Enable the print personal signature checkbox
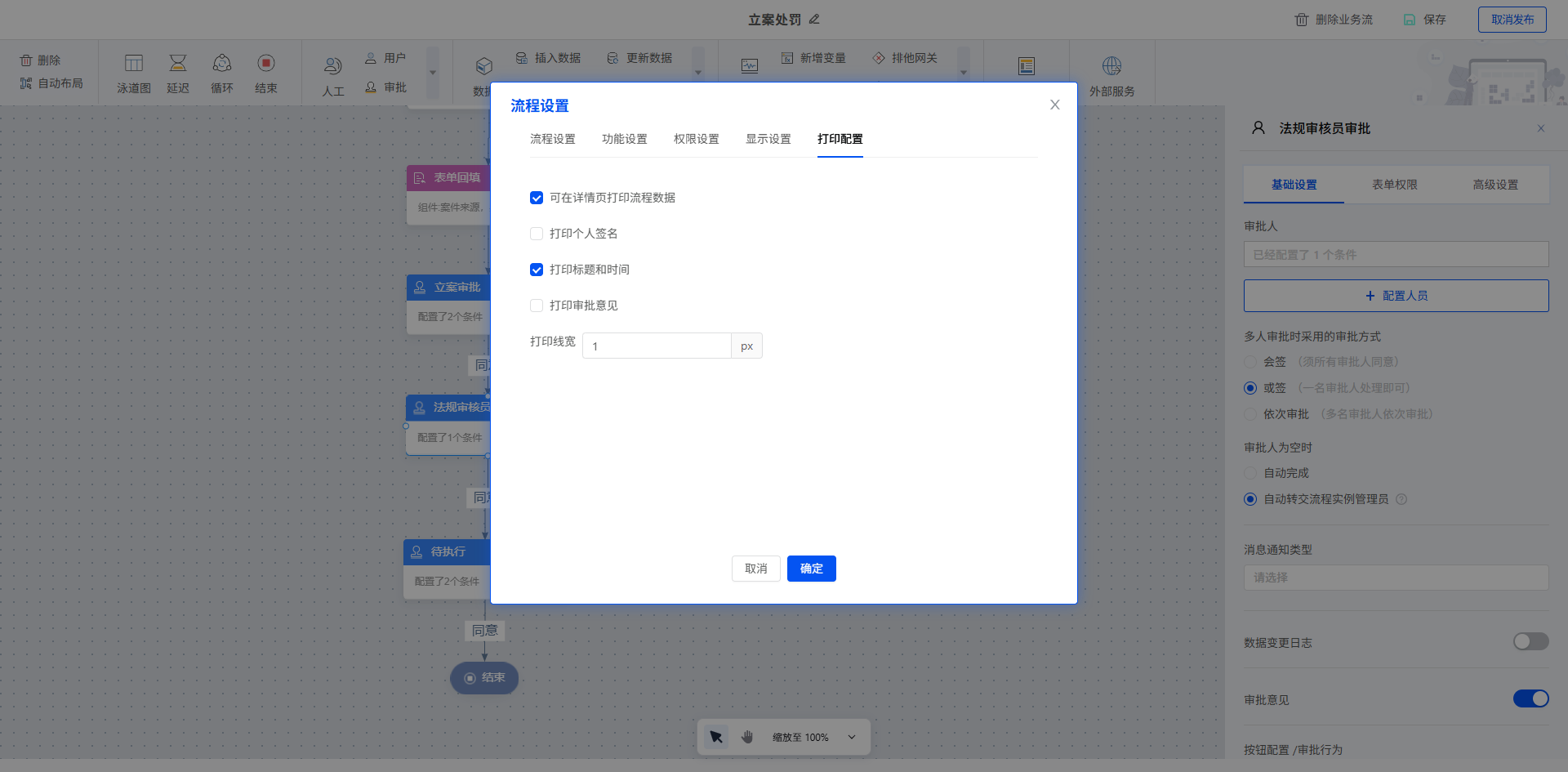The width and height of the screenshot is (1568, 772). (537, 234)
